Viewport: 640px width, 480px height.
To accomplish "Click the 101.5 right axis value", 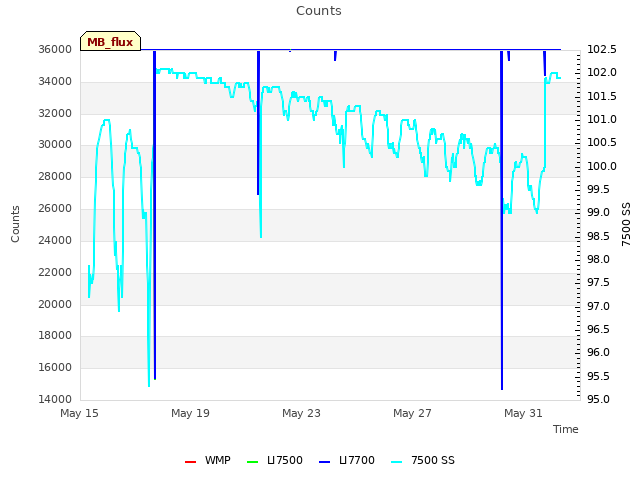I will (x=602, y=96).
